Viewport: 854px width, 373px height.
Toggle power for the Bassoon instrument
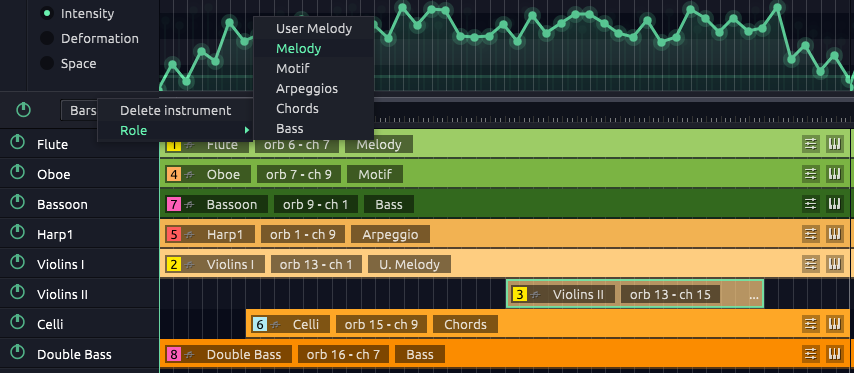(x=18, y=203)
